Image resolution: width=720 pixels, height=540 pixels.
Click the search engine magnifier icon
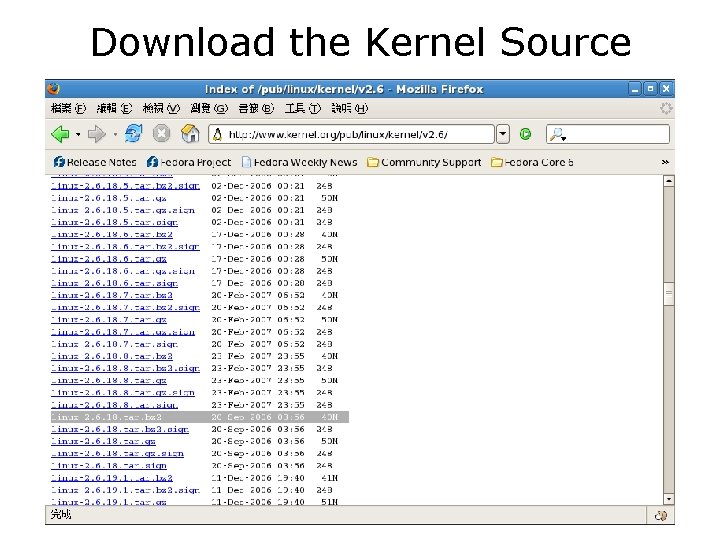pos(557,135)
